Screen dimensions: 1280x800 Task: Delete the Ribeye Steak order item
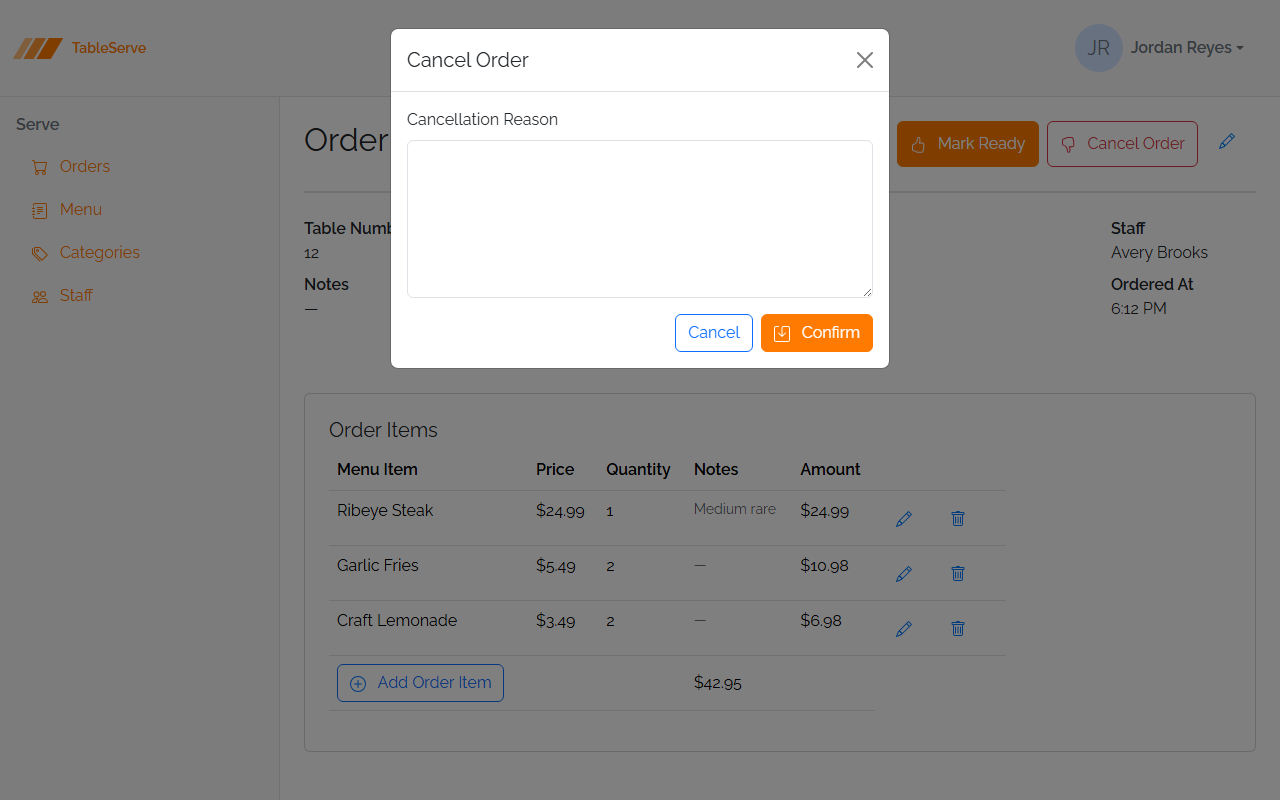coord(958,519)
